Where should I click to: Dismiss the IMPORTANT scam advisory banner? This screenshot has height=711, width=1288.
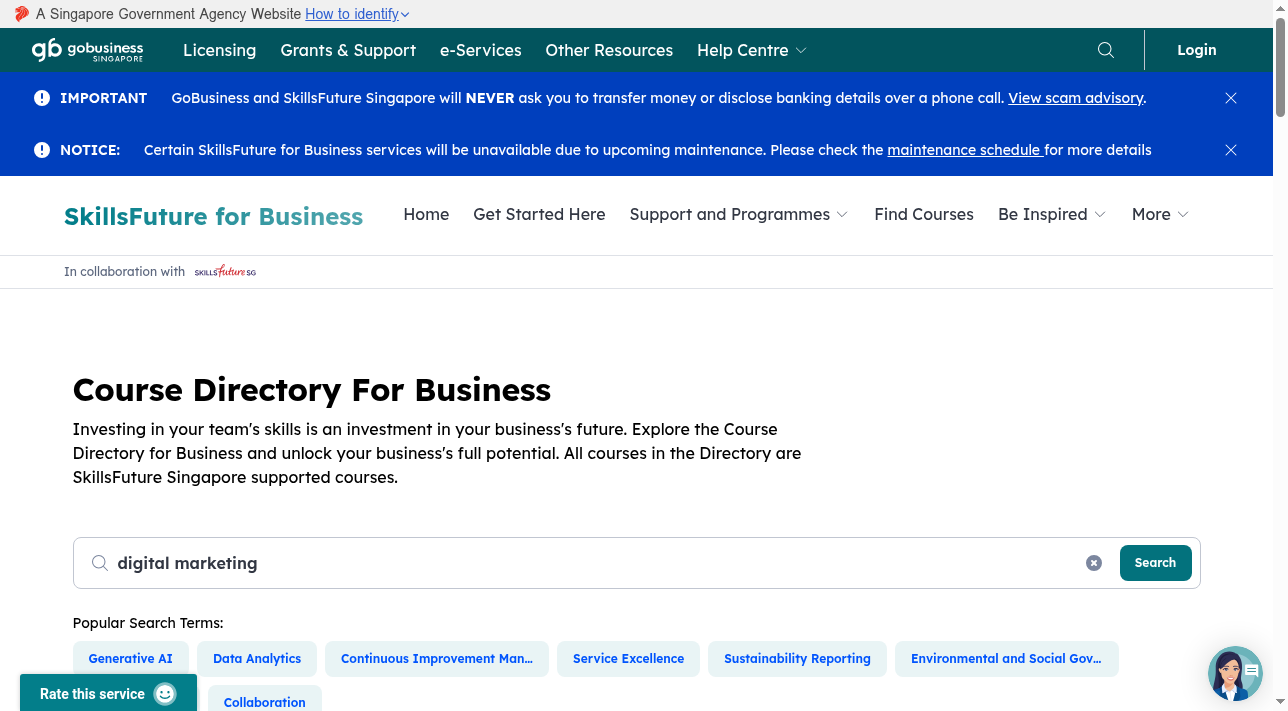click(x=1231, y=98)
